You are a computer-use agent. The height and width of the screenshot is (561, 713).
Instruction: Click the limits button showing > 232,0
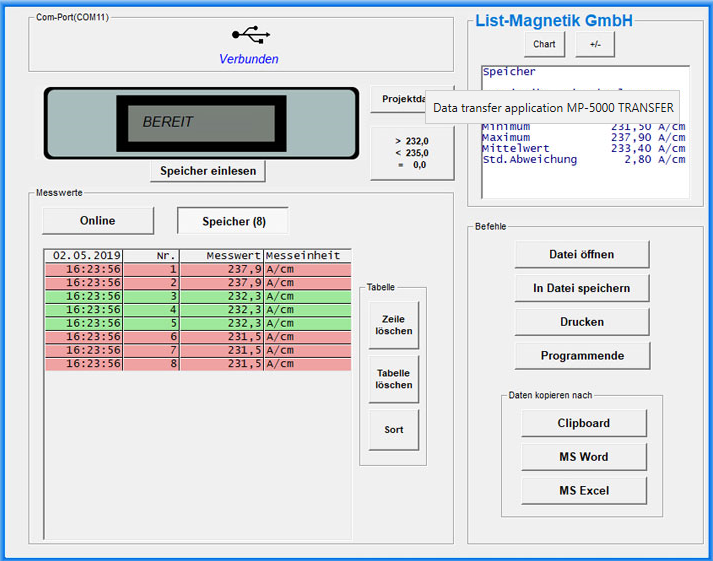pos(412,153)
